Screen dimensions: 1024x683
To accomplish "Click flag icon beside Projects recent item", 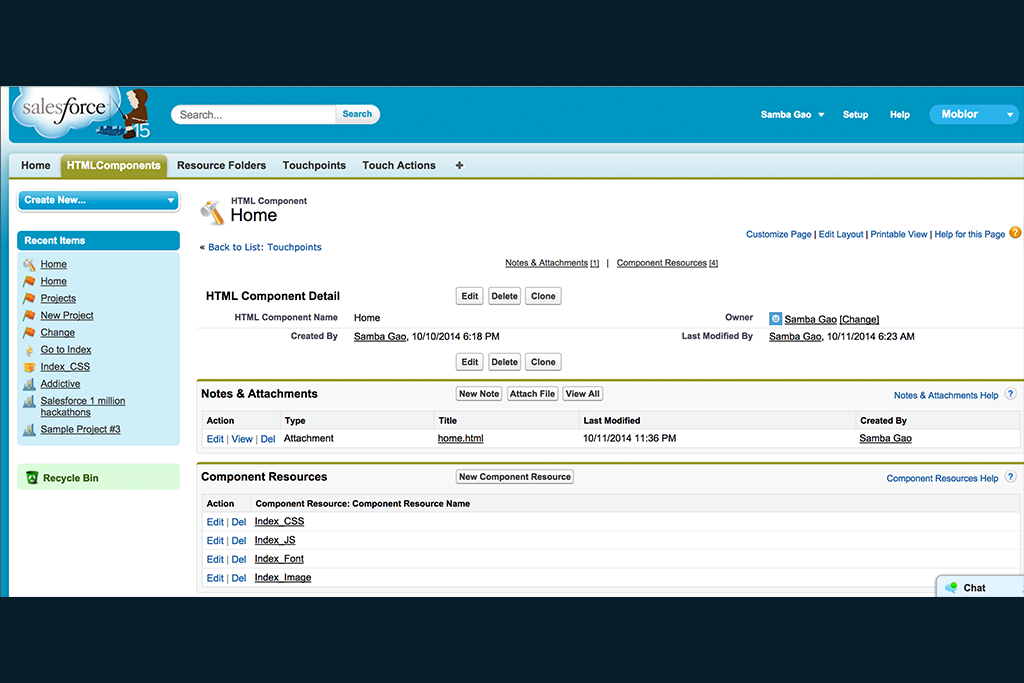I will (29, 298).
